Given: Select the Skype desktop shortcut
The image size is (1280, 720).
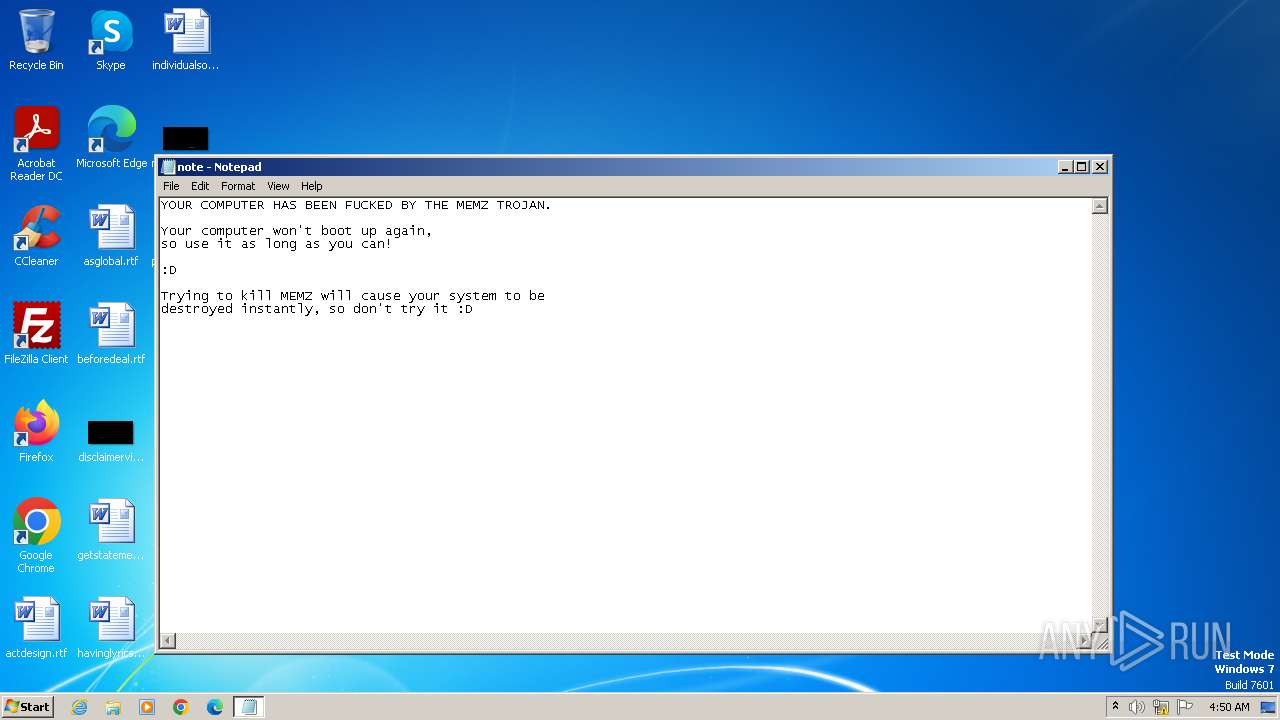Looking at the screenshot, I should pos(110,40).
